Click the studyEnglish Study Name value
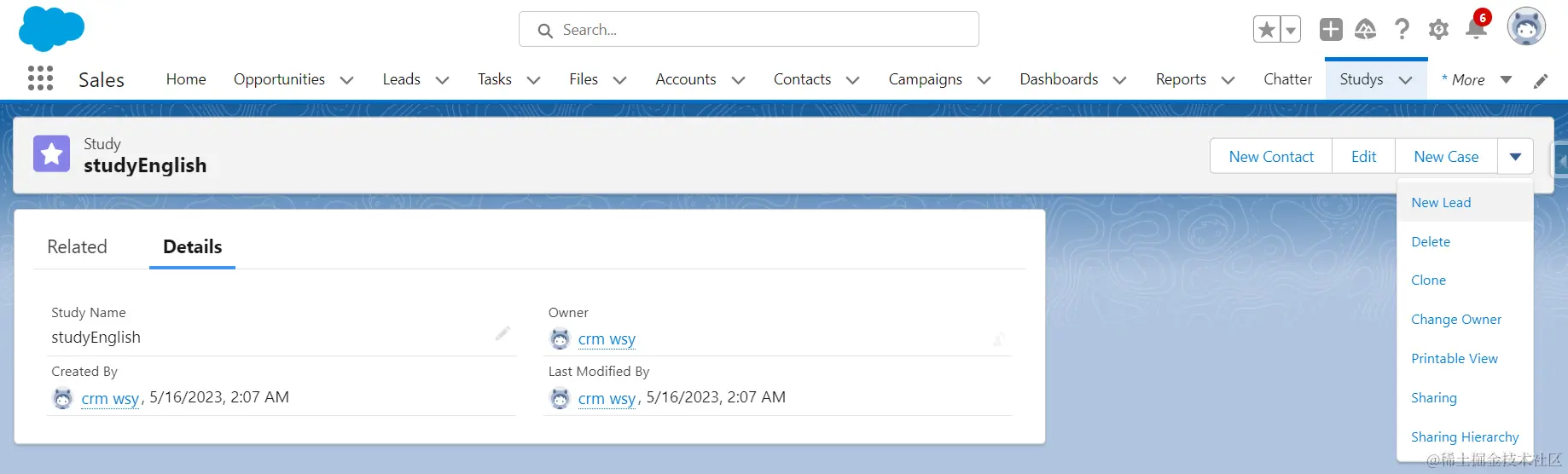 point(96,338)
